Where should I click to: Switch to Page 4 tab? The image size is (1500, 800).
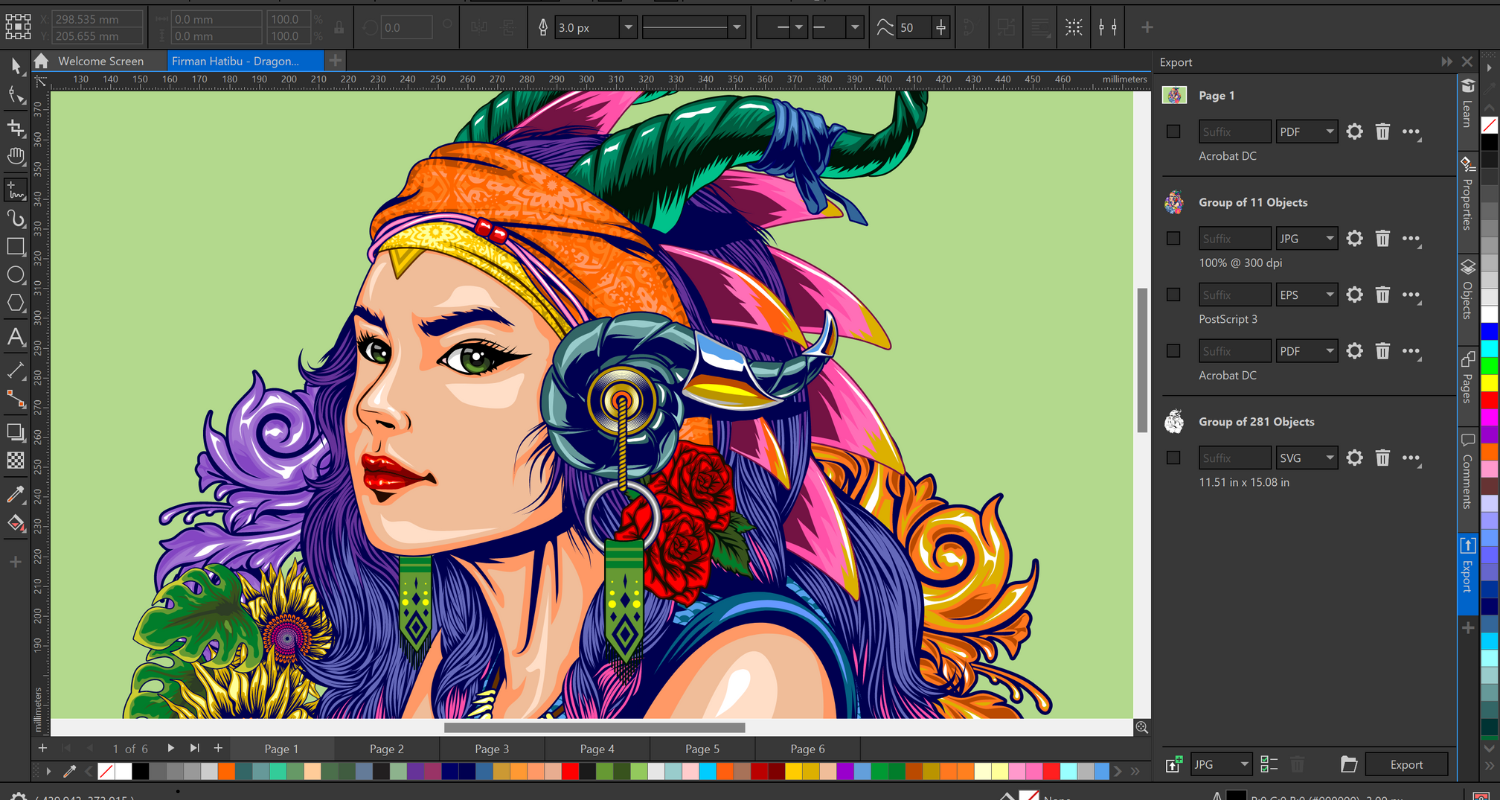(x=597, y=748)
